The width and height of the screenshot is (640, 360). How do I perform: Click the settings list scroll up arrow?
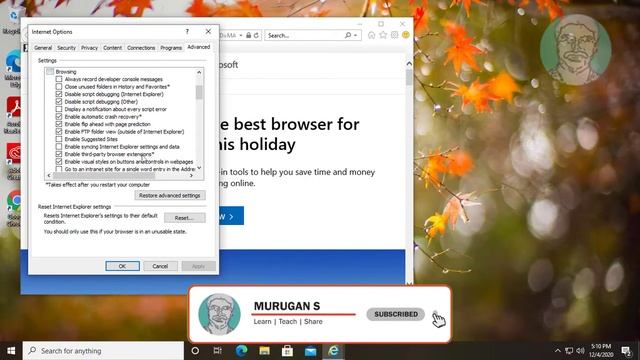(199, 72)
